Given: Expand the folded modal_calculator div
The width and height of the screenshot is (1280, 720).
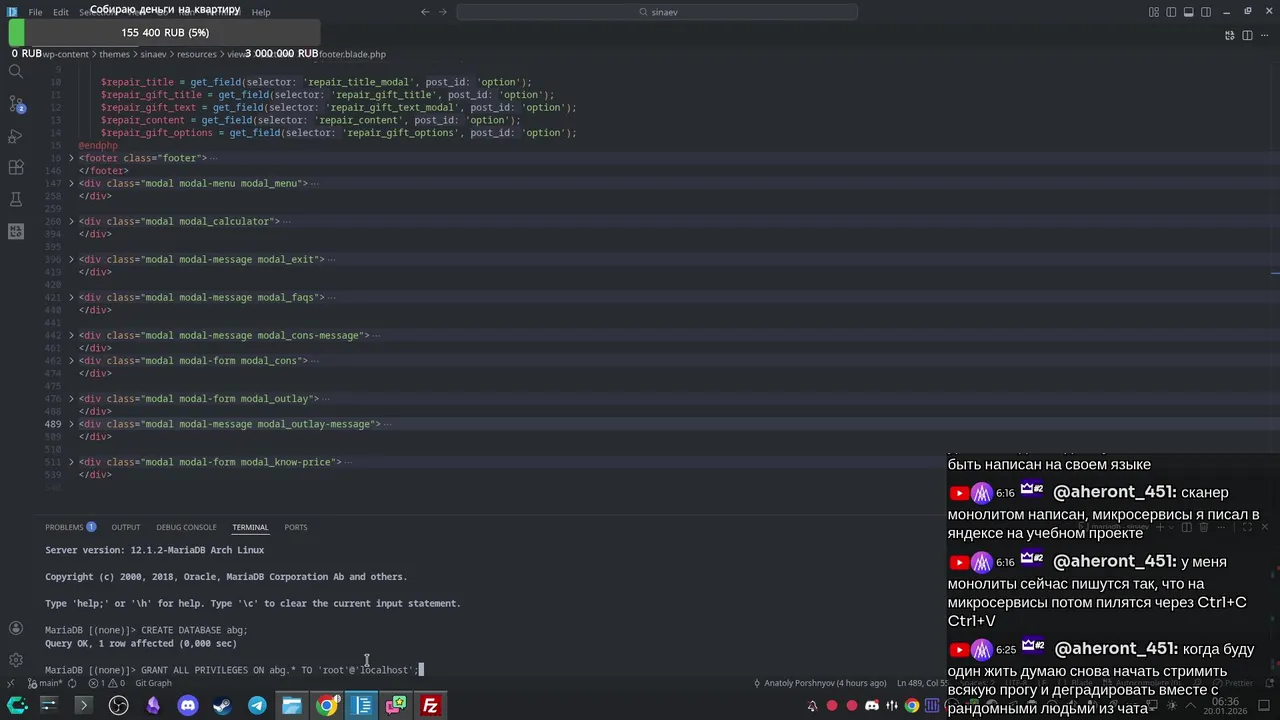Looking at the screenshot, I should [70, 221].
